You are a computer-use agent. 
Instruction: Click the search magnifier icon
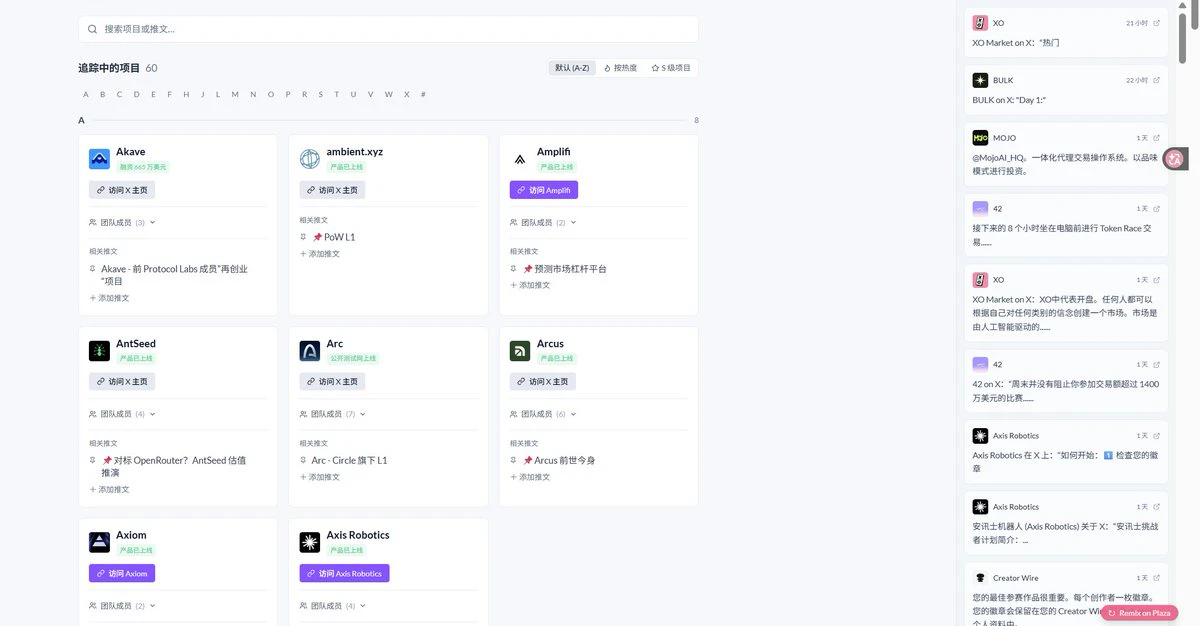[x=93, y=29]
